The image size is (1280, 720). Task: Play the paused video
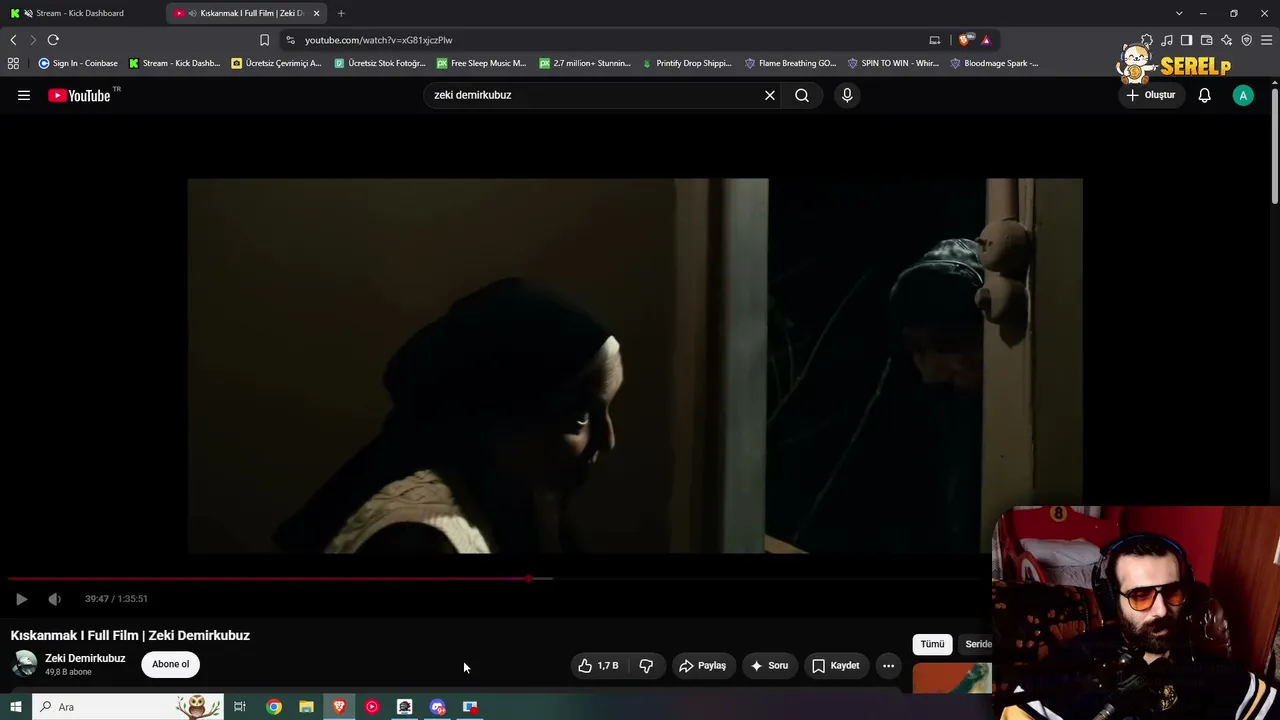pyautogui.click(x=21, y=599)
